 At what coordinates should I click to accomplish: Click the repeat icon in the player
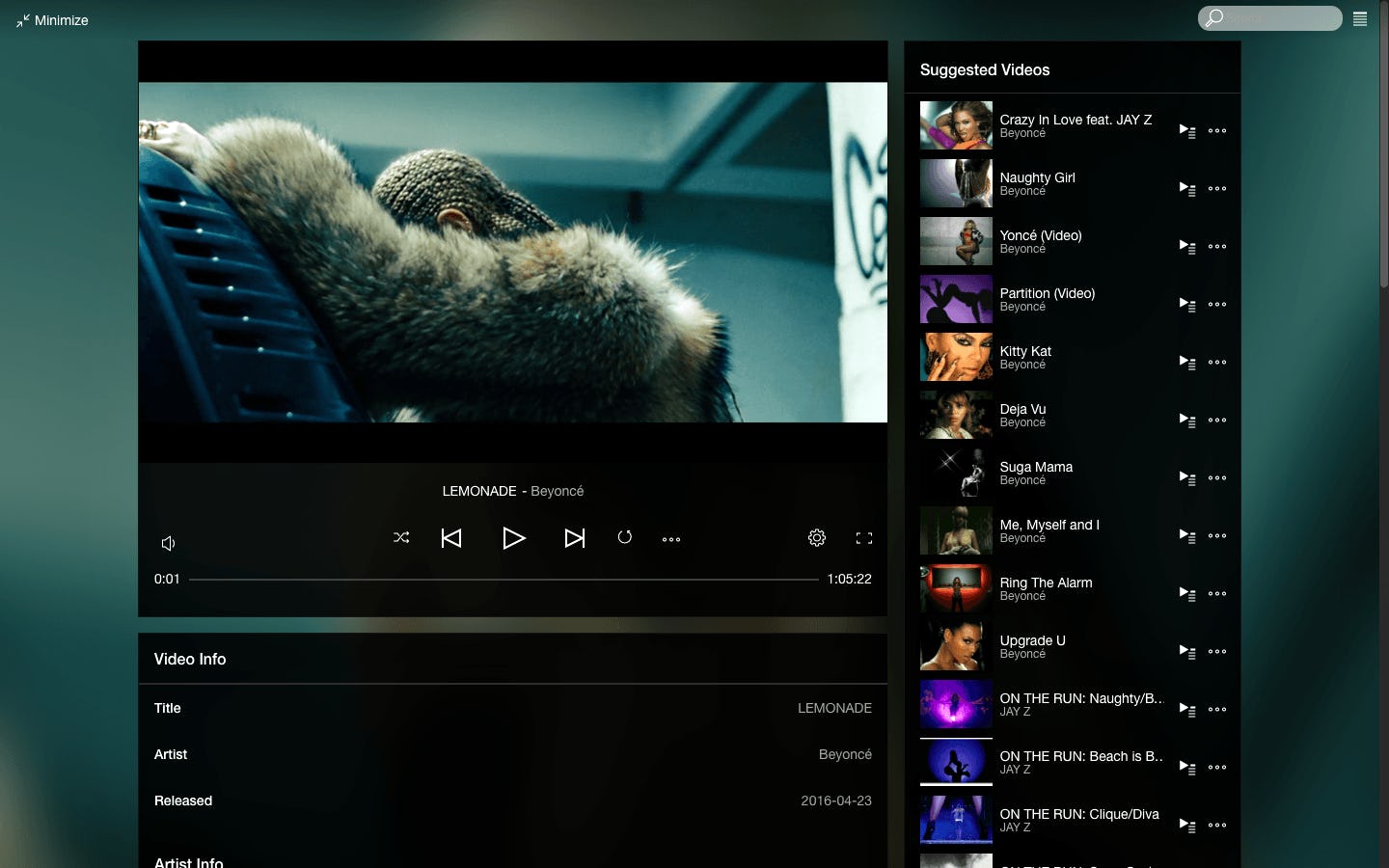tap(625, 538)
